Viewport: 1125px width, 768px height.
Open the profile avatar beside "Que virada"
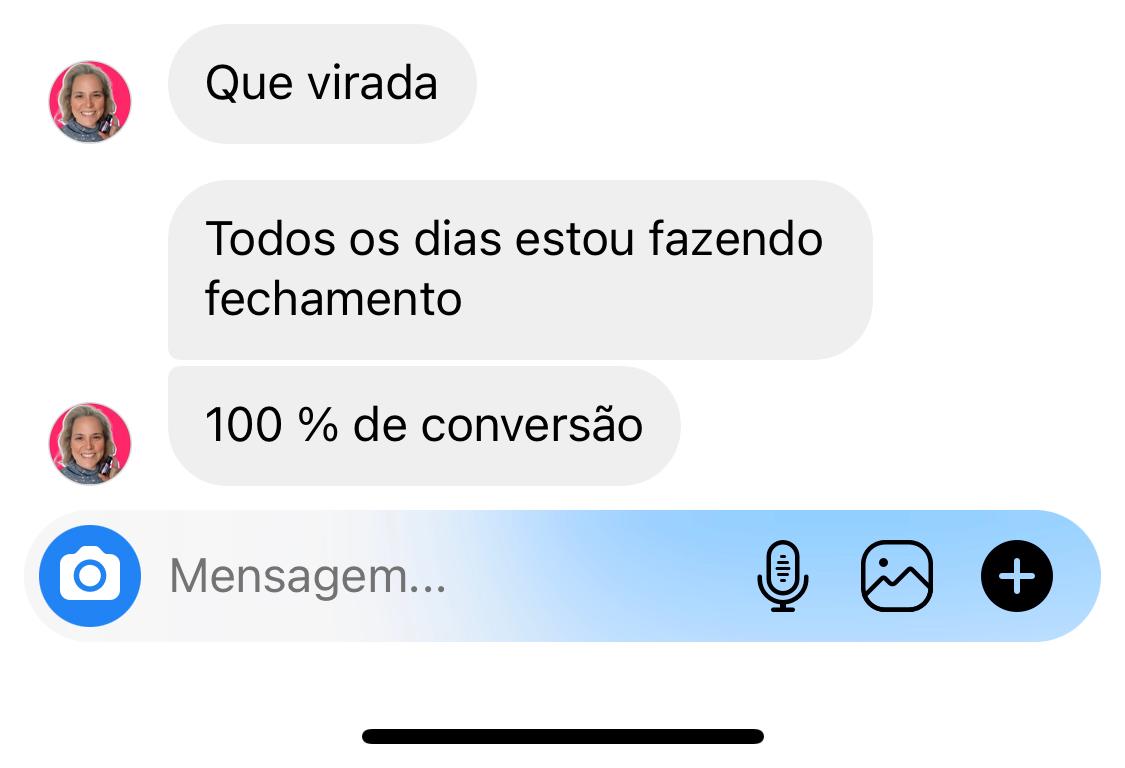(90, 101)
